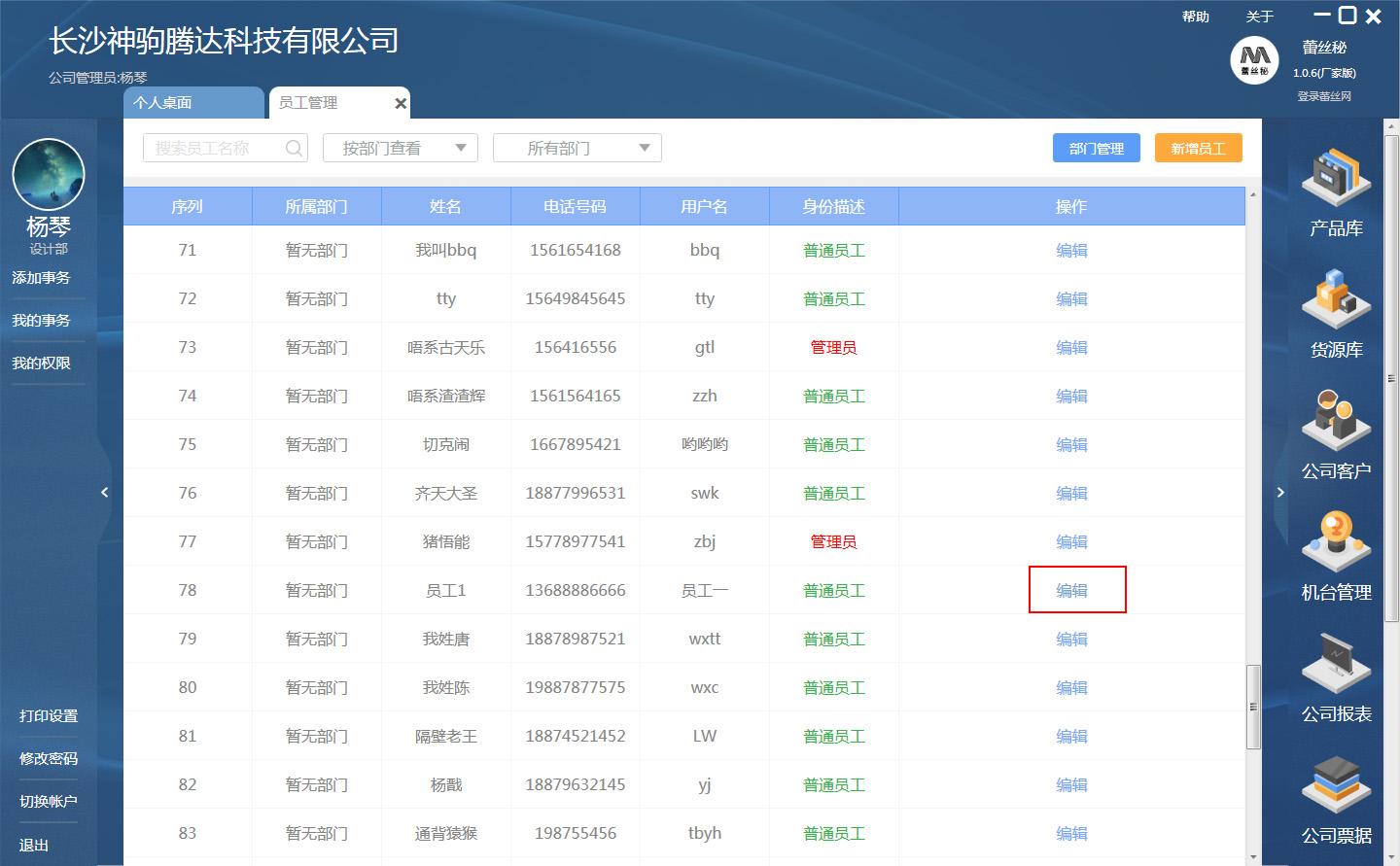The image size is (1400, 866).
Task: Expand the right panel with the chevron arrow
Action: click(1280, 493)
